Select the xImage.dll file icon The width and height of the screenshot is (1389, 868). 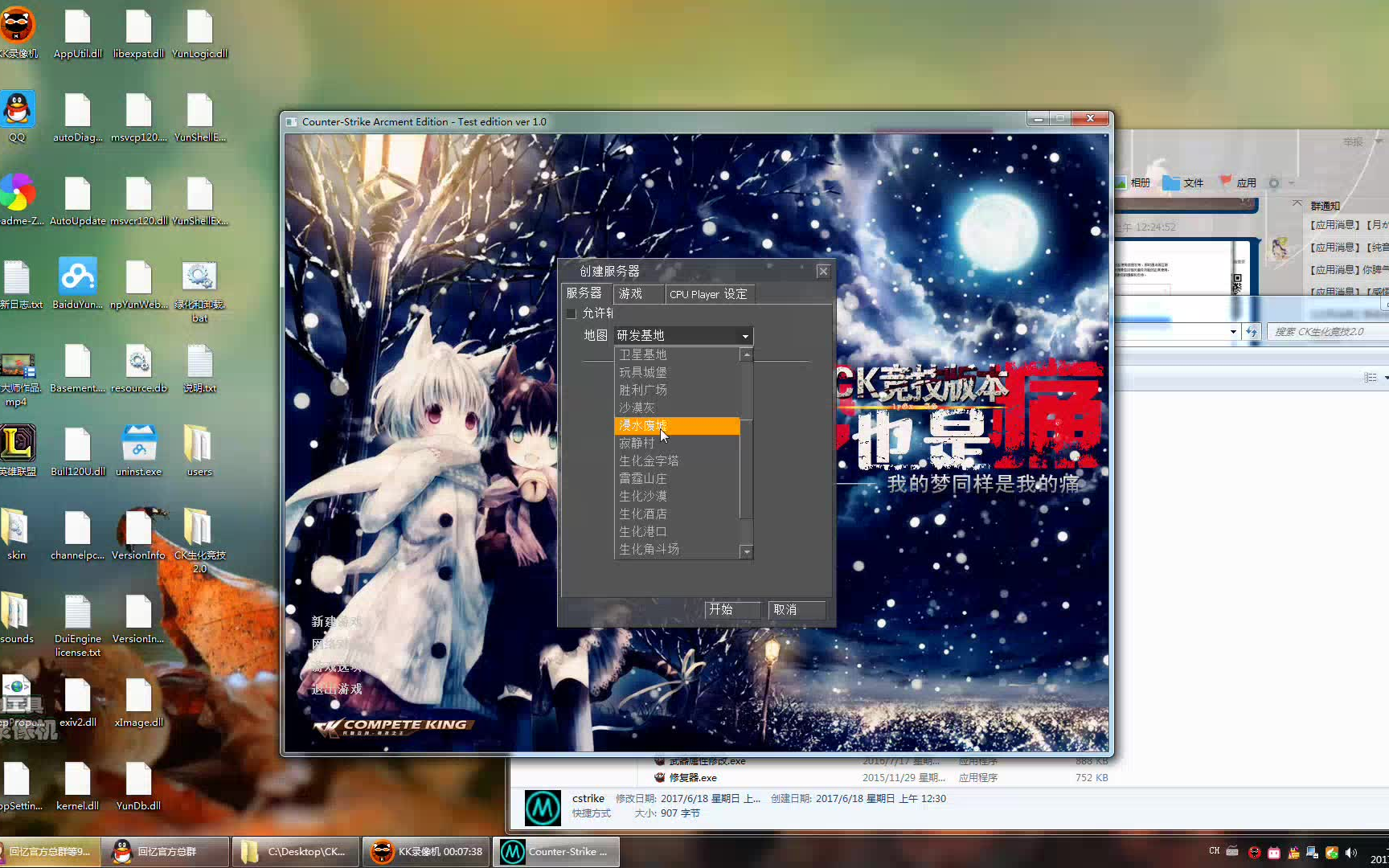(139, 702)
